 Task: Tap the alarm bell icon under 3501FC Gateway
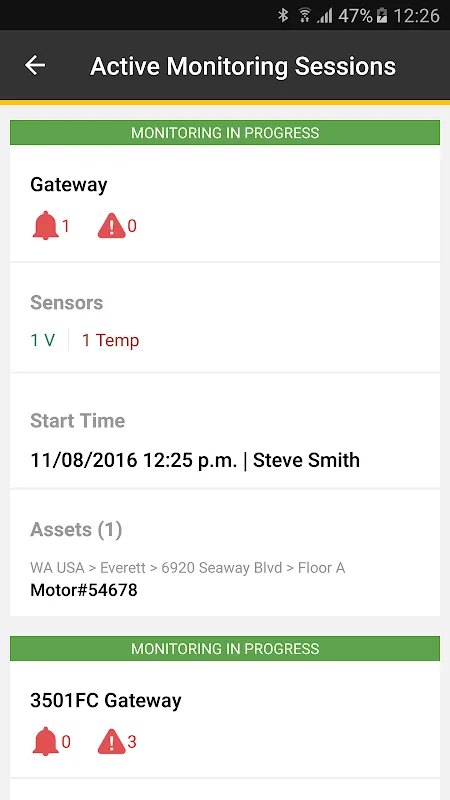[x=45, y=741]
